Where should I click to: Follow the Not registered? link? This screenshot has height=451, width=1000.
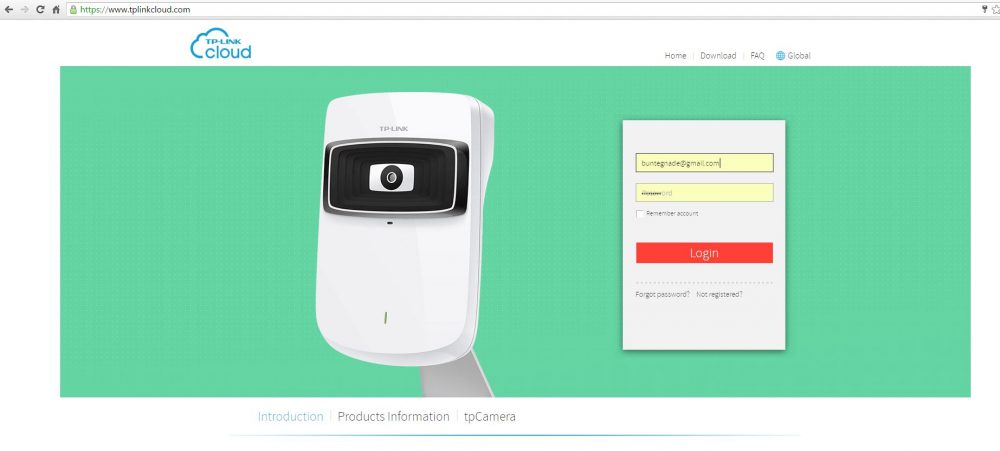click(719, 295)
